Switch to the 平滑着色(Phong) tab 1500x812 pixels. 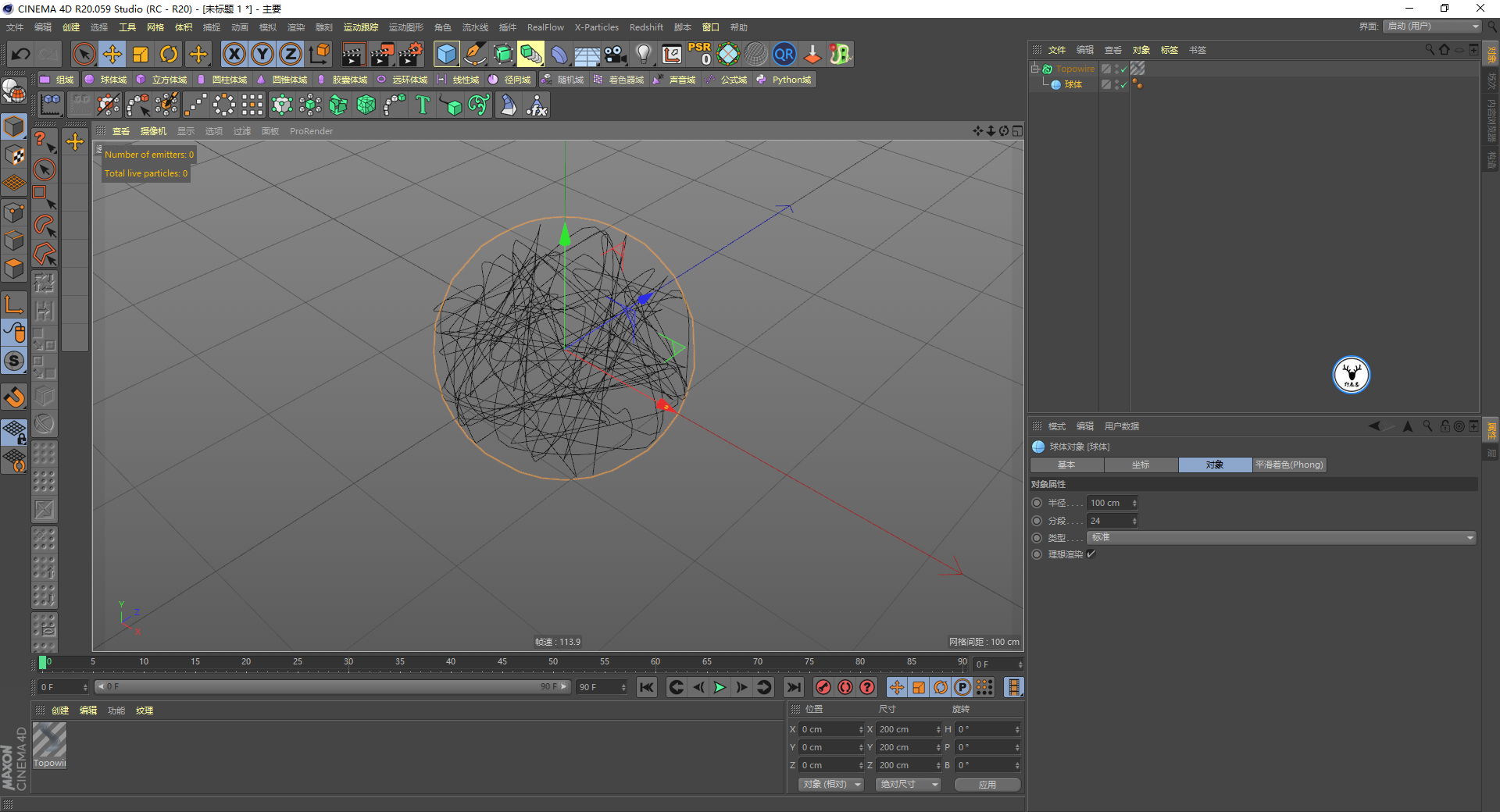pyautogui.click(x=1289, y=465)
